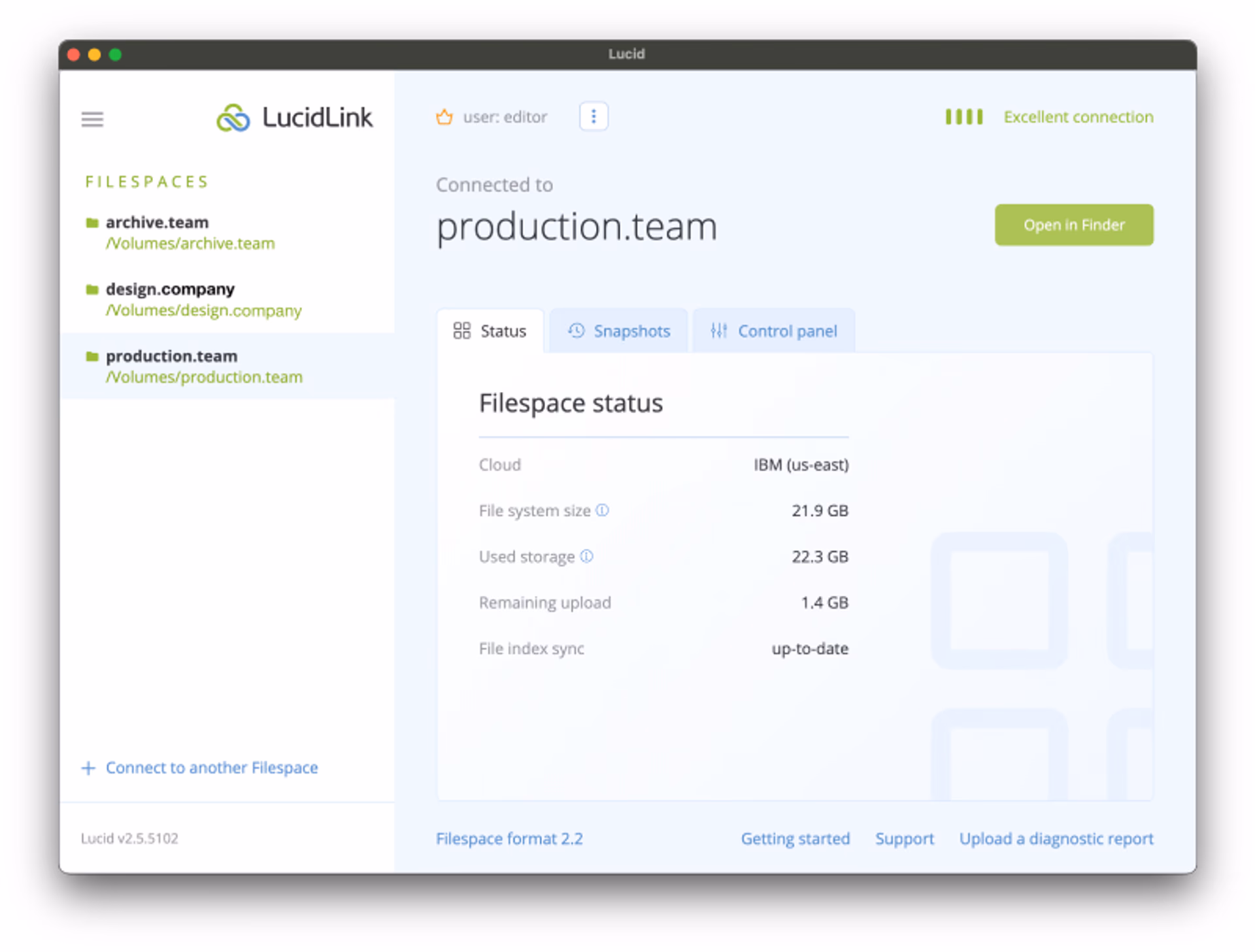The image size is (1255, 952).
Task: Click the info icon next to File system size
Action: click(602, 511)
